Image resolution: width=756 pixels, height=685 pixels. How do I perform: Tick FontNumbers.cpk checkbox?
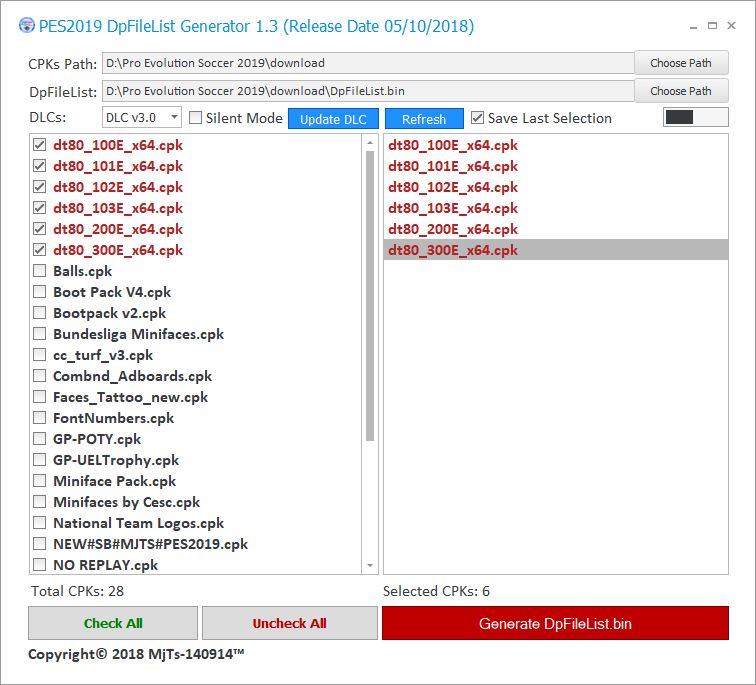(x=40, y=417)
